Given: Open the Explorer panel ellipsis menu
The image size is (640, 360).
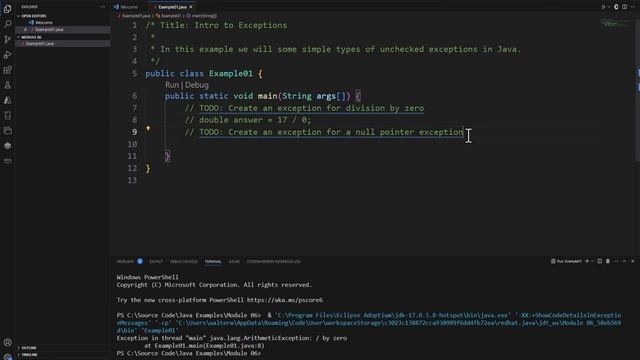Looking at the screenshot, I should tap(102, 7).
